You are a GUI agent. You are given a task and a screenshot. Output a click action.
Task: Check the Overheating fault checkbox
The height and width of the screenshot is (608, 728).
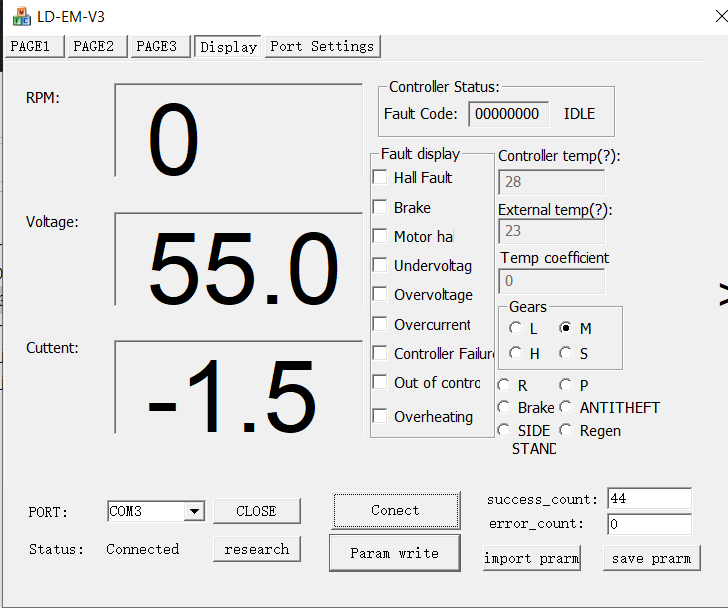[380, 417]
